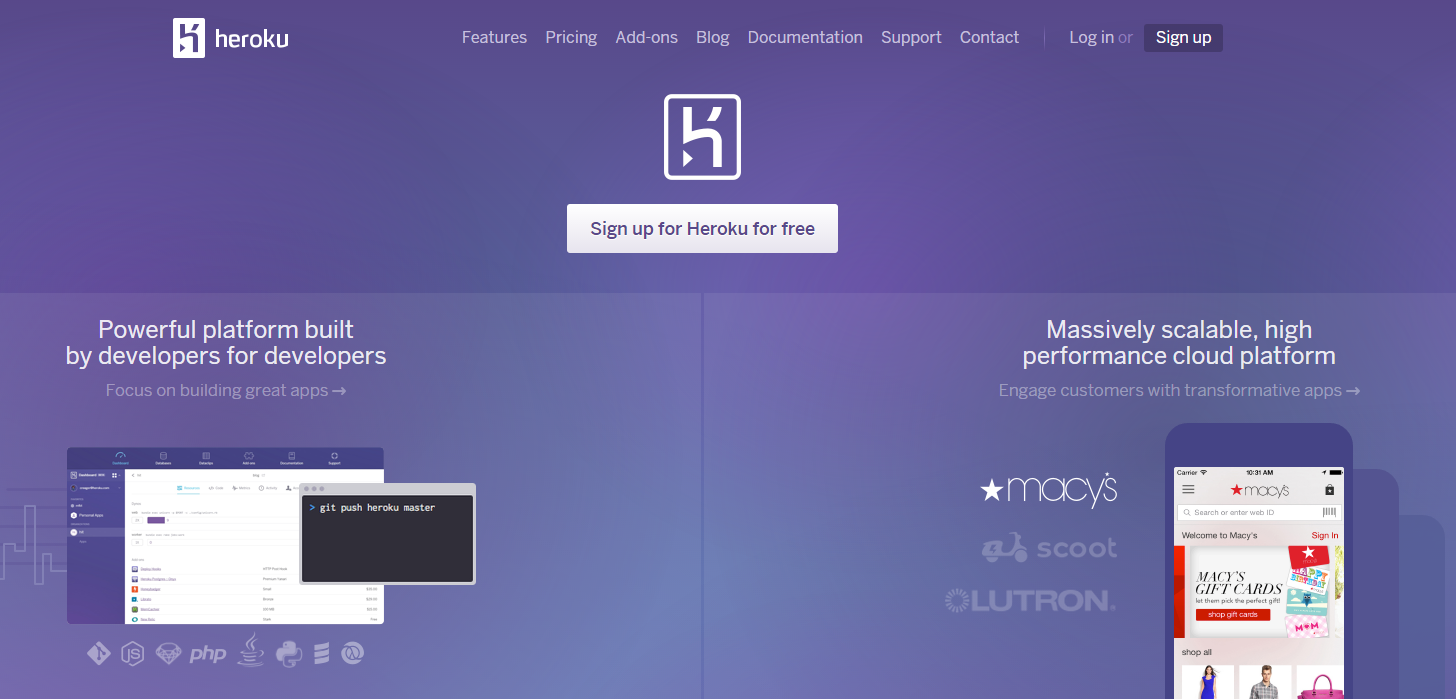Tap the red shop gift cards button

(x=1232, y=615)
